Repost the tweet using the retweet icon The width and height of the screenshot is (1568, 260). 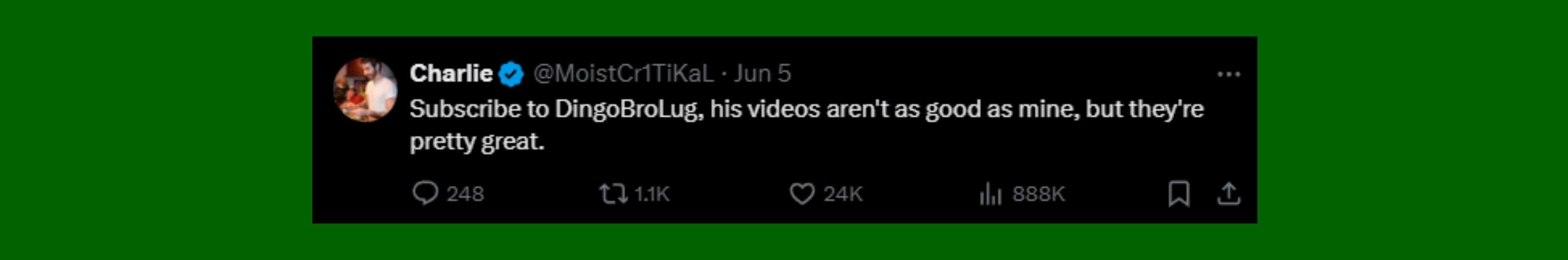tap(612, 194)
